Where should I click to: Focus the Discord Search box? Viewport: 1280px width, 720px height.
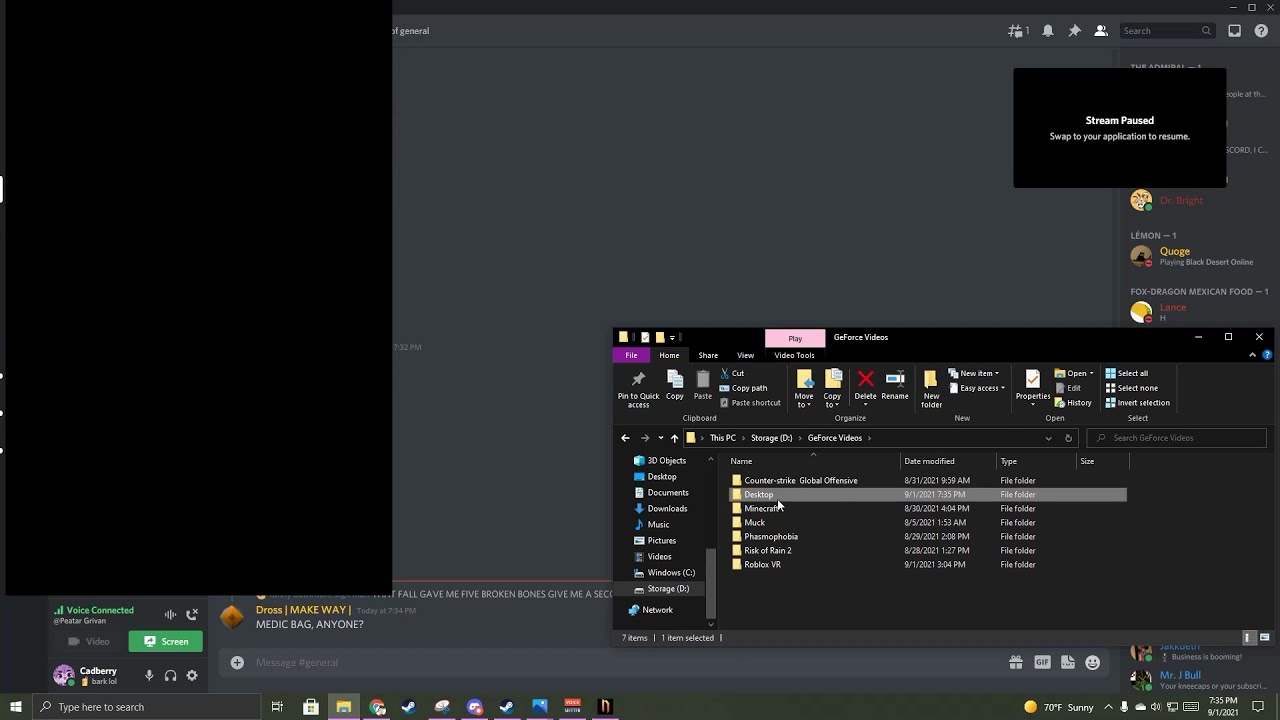pos(1166,31)
